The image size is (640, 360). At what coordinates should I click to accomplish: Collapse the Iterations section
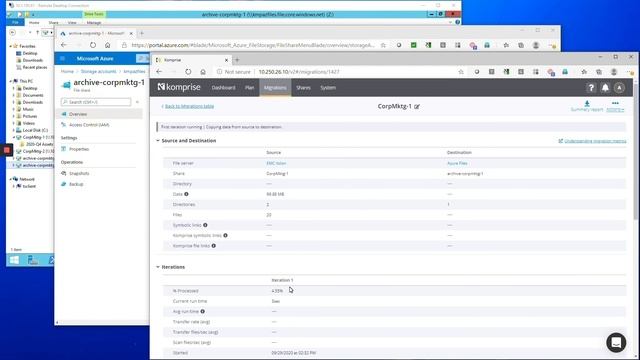[158, 267]
